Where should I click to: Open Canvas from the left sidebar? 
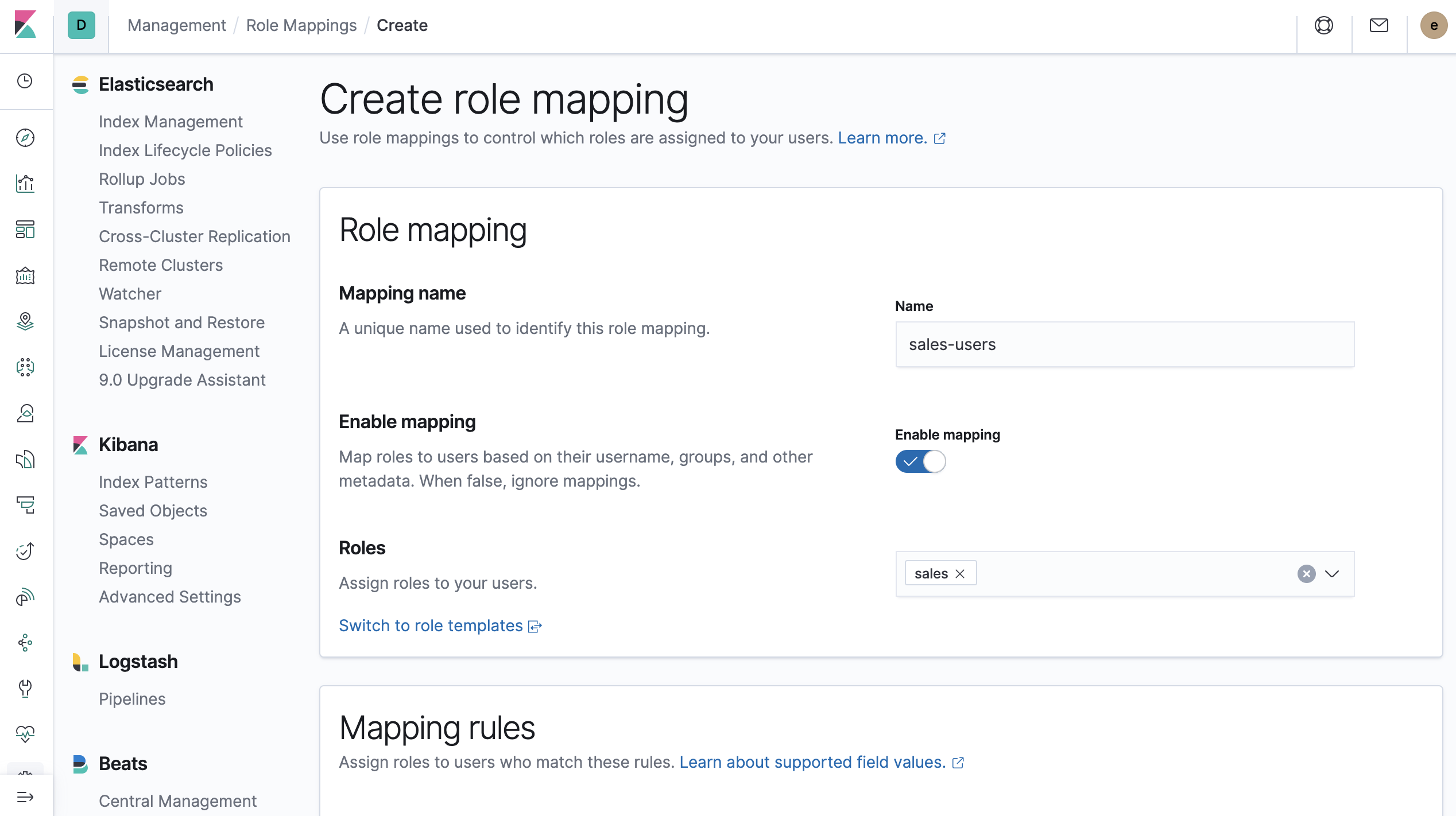point(25,276)
